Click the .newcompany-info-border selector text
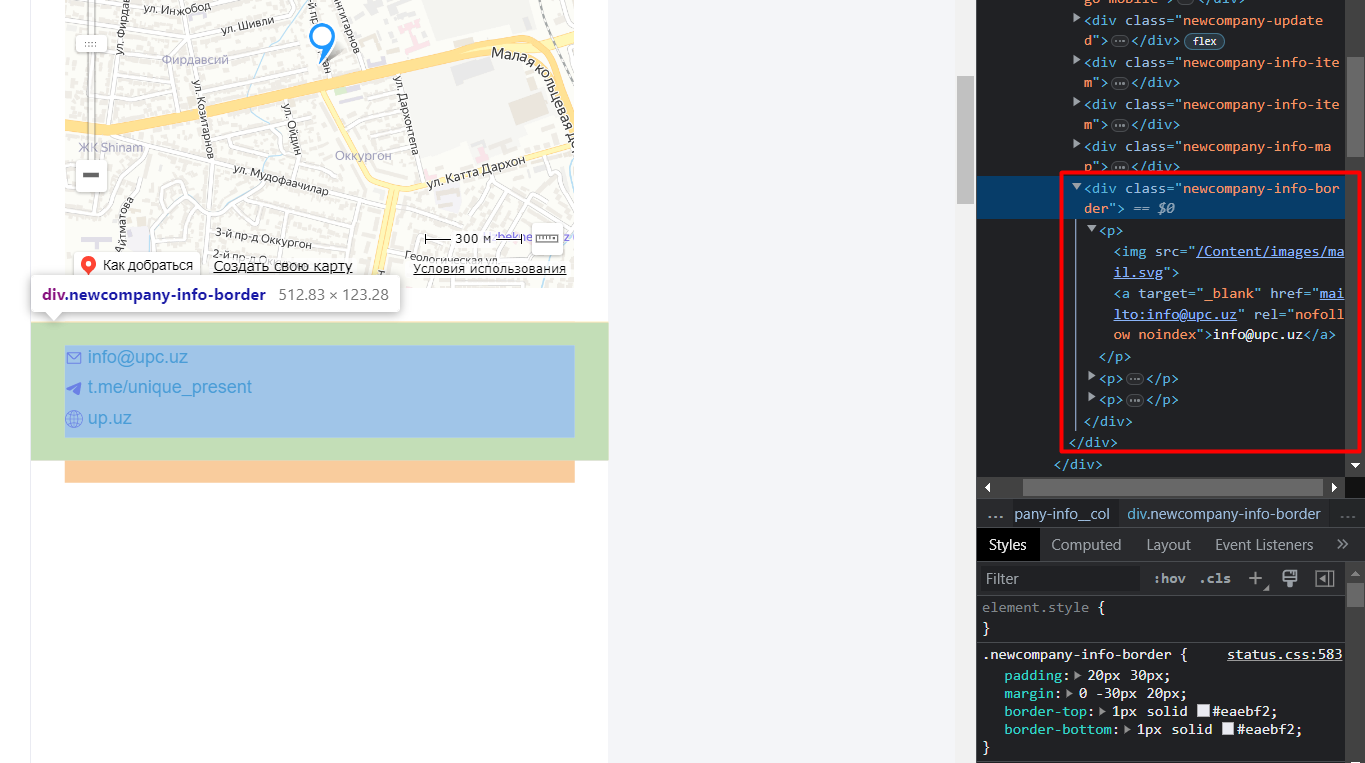This screenshot has height=763, width=1365. click(1077, 654)
